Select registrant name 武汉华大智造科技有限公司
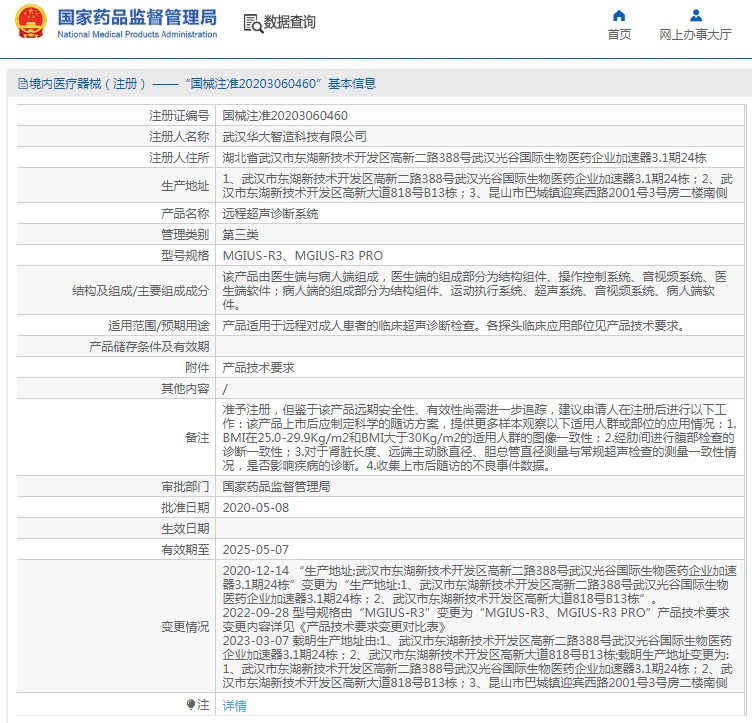 (294, 137)
